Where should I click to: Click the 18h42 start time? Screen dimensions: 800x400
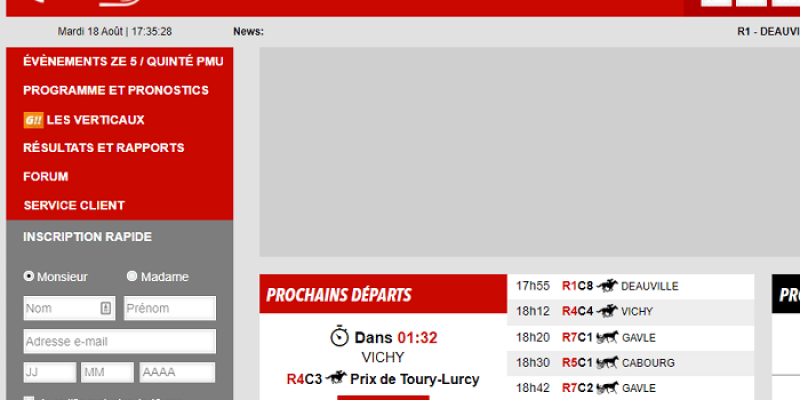pyautogui.click(x=533, y=388)
